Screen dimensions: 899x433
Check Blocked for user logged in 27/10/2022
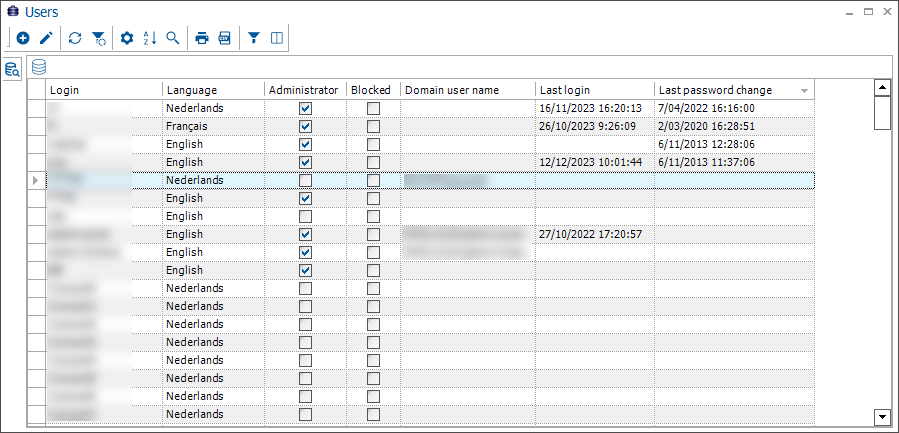373,235
